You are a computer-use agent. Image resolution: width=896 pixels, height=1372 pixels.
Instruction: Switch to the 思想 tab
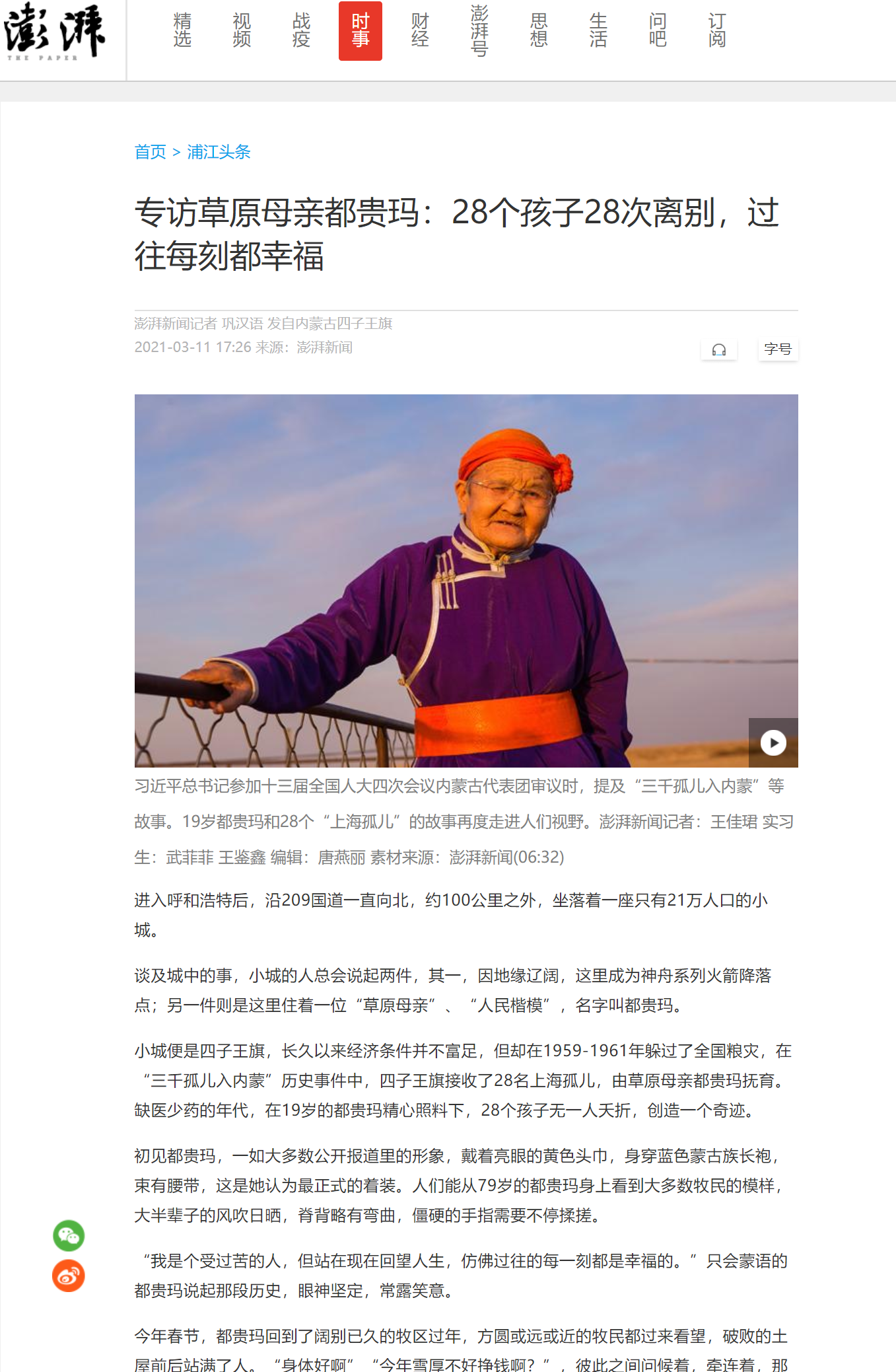pos(539,31)
